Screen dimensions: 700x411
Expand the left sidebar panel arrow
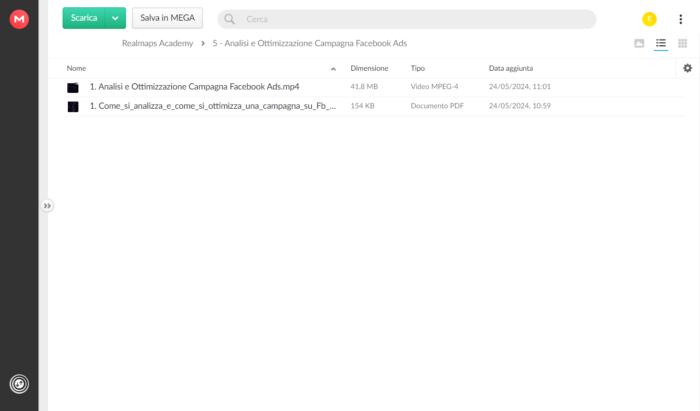(47, 206)
